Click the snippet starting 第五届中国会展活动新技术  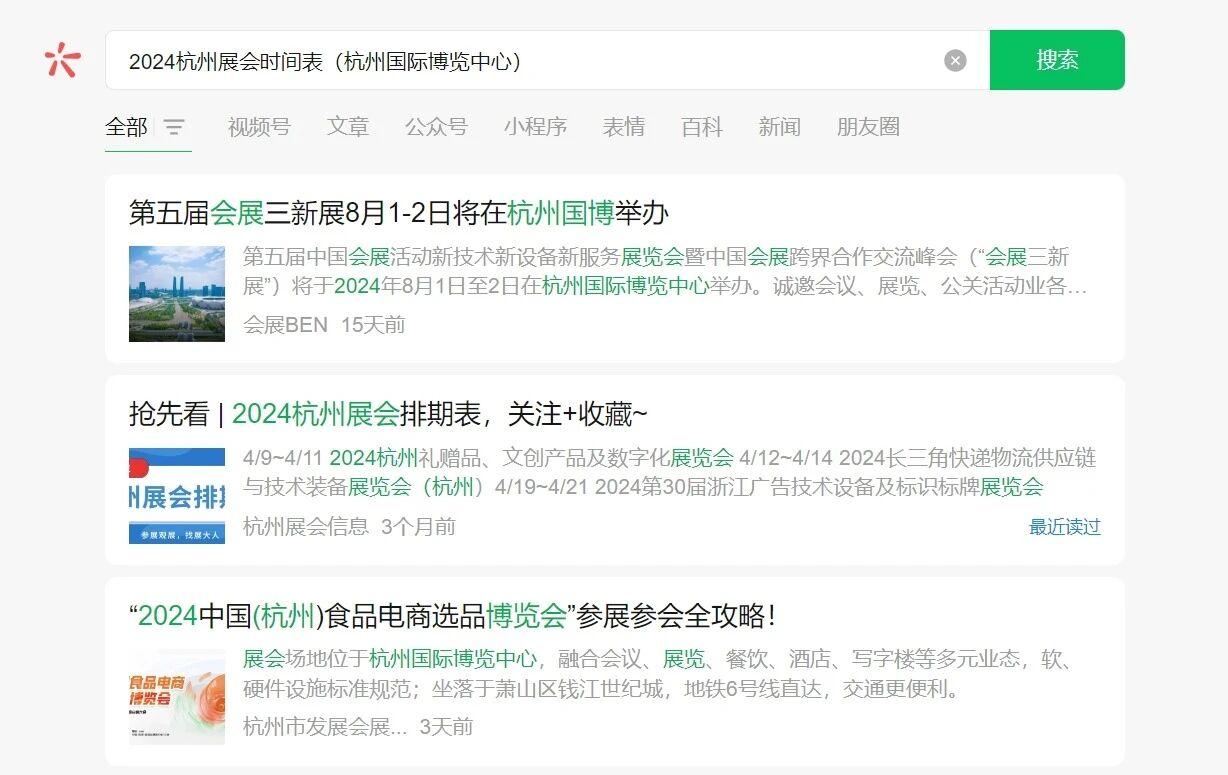(665, 272)
